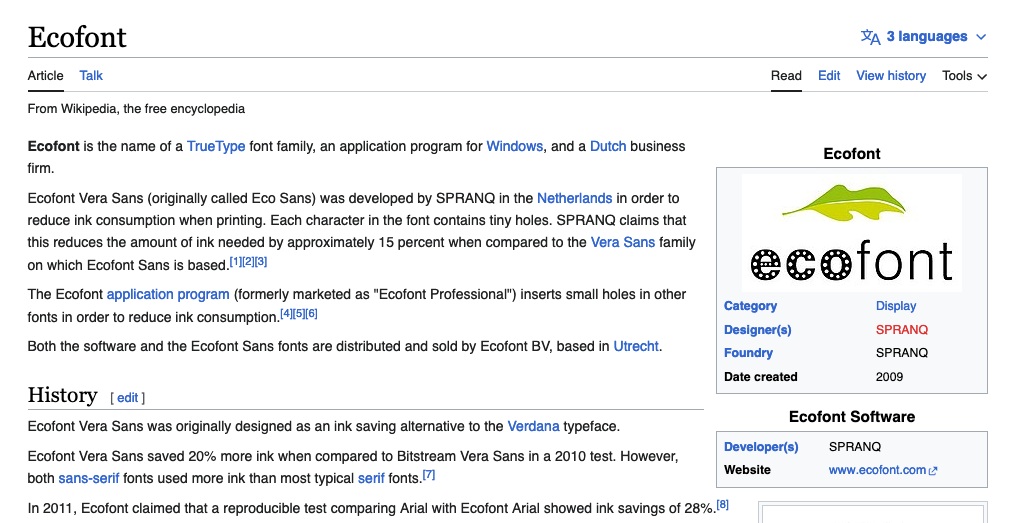This screenshot has height=523, width=1020.
Task: Click the Ecofont page title
Action: tap(77, 37)
